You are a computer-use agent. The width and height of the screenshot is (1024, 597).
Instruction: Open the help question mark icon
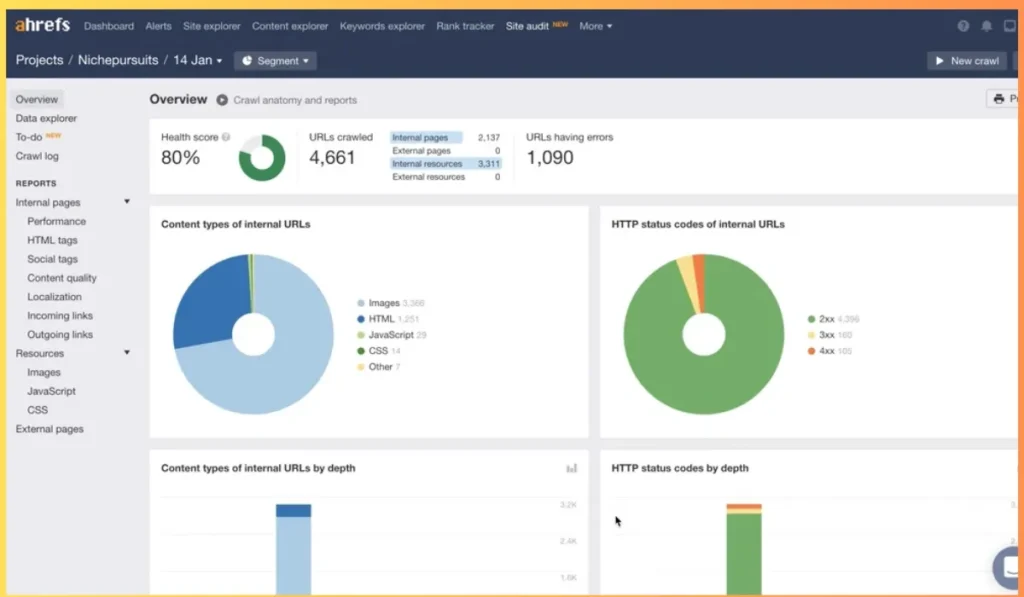coord(963,26)
